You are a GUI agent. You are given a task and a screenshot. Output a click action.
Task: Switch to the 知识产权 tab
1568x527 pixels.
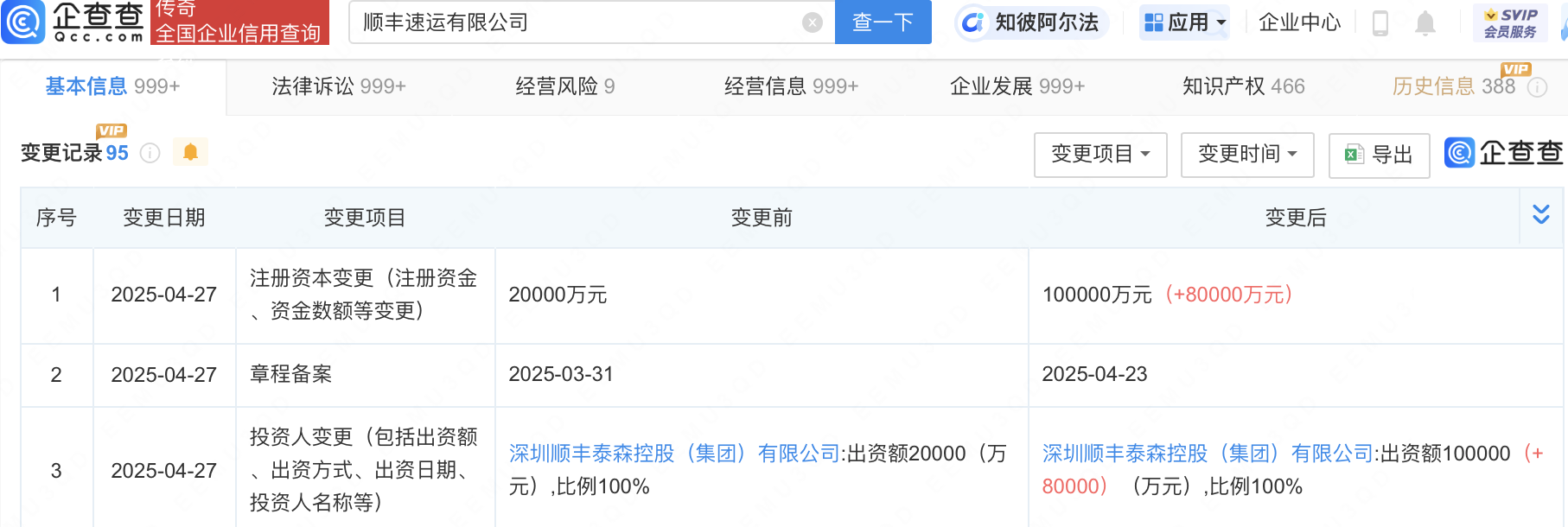coord(1244,86)
